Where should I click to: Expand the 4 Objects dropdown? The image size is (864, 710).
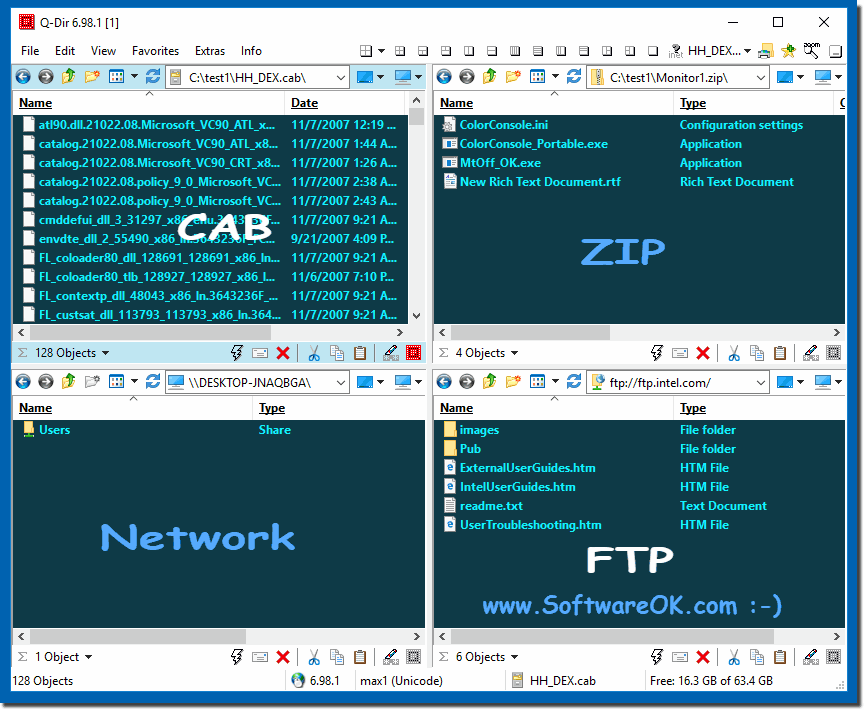(515, 353)
